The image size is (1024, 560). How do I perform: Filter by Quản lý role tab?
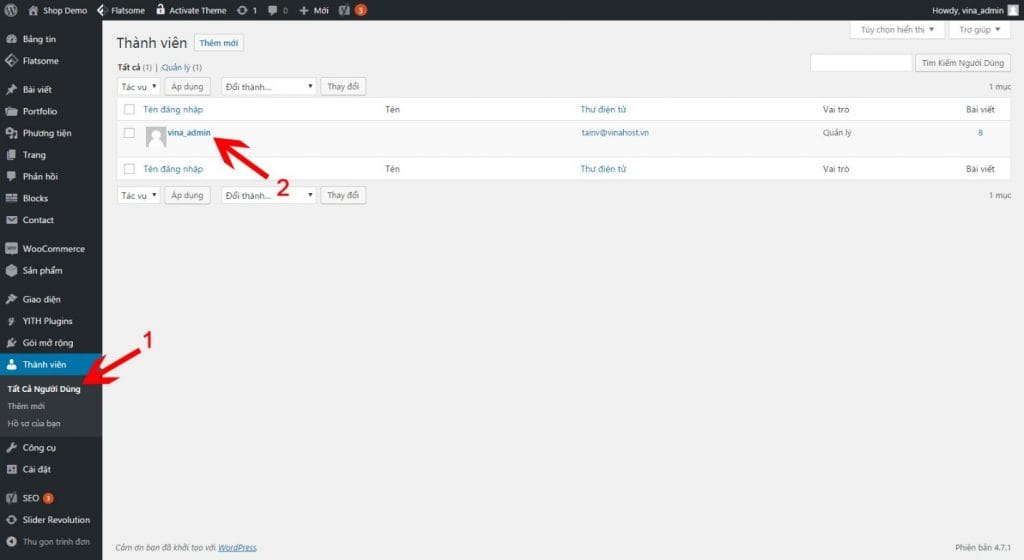[x=176, y=67]
